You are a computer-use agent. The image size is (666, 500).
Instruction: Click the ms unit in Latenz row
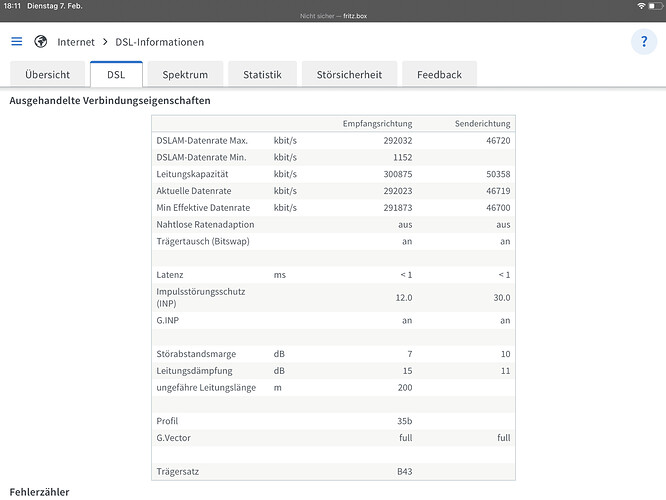279,275
